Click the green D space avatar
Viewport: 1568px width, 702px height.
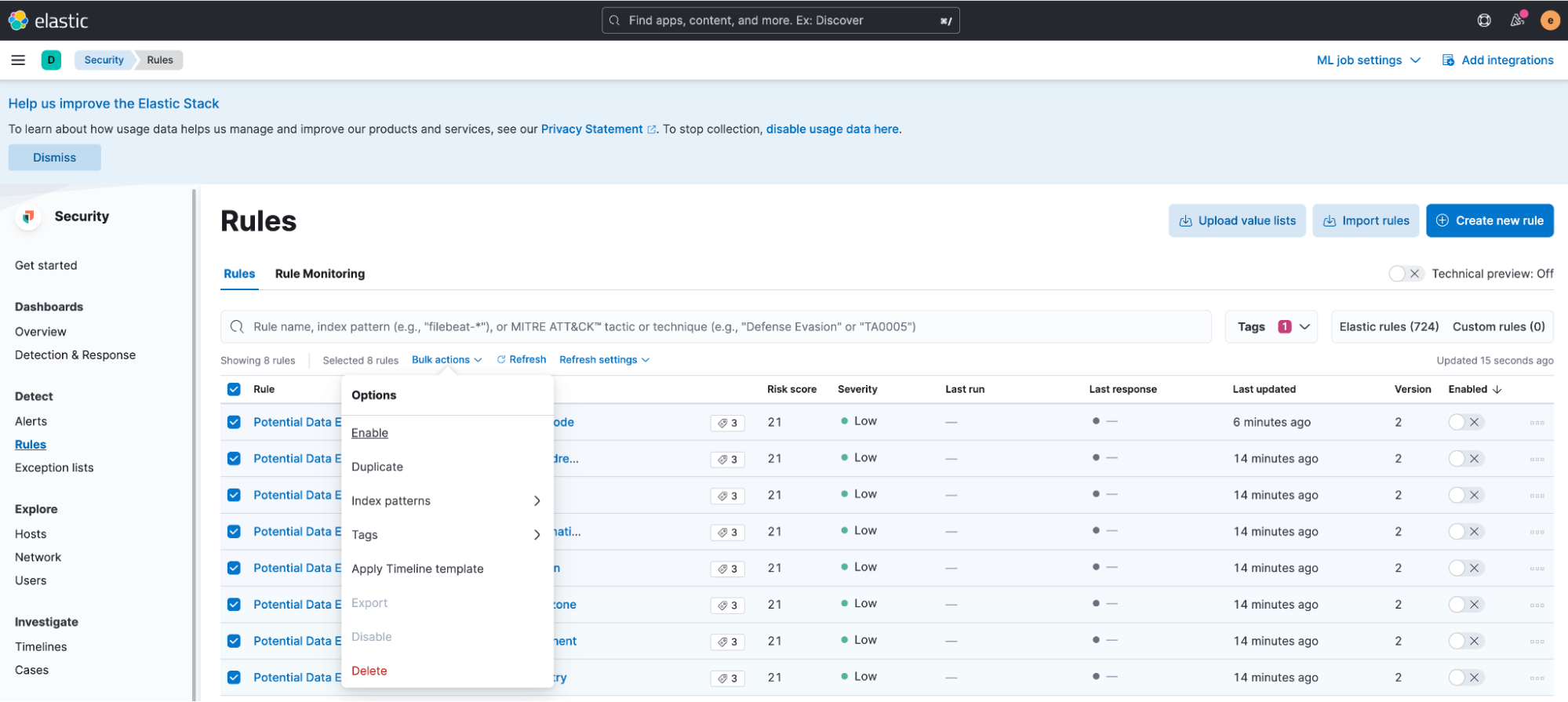coord(51,60)
